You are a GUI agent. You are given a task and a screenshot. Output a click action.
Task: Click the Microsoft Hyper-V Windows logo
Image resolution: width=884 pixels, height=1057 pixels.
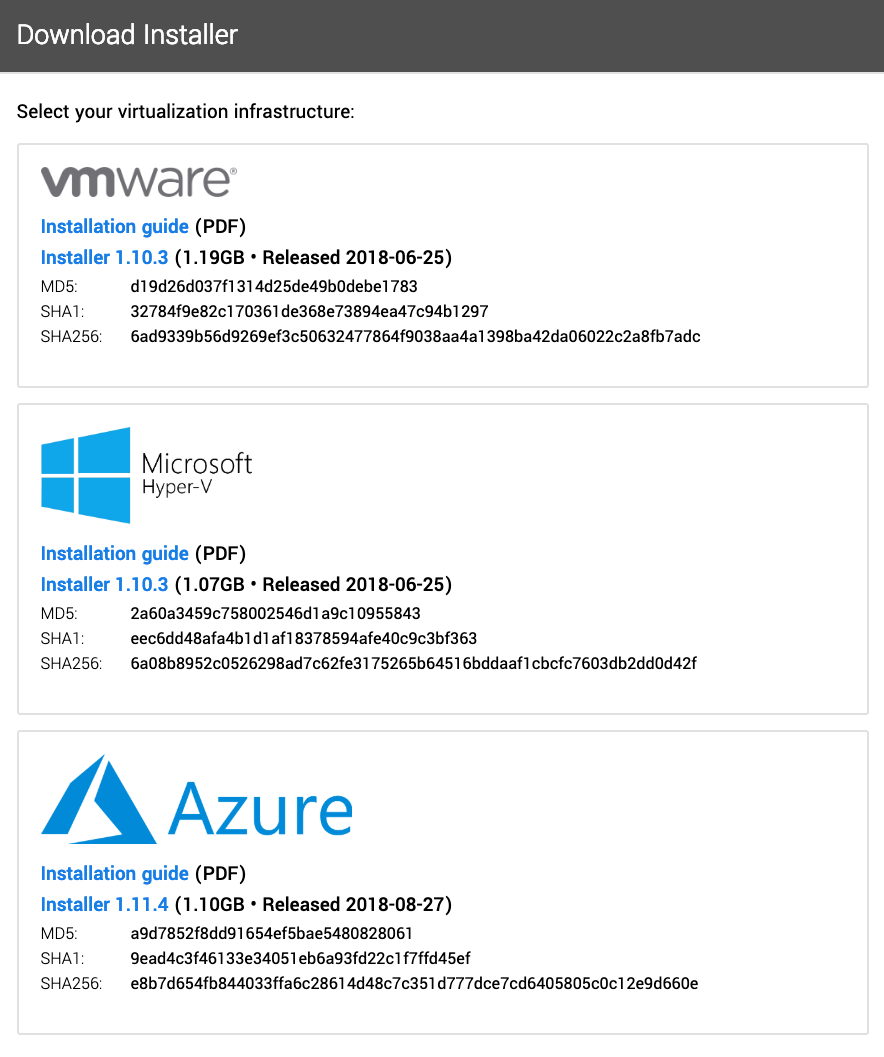(x=86, y=475)
